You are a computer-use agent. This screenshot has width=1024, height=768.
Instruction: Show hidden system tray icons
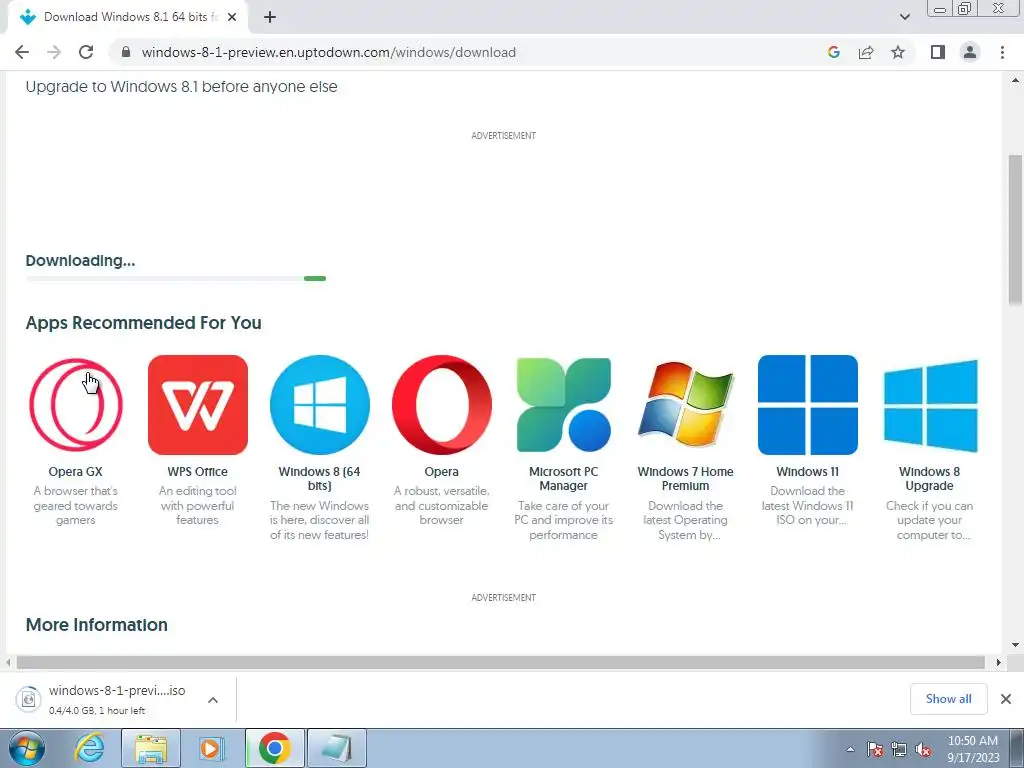click(850, 749)
